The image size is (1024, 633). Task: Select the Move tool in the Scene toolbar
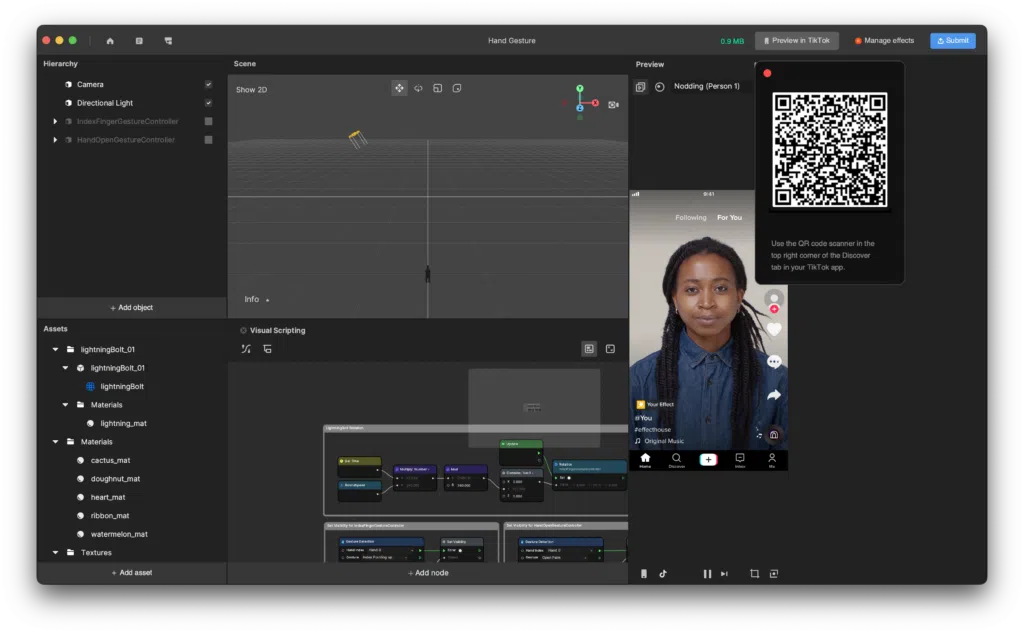pyautogui.click(x=399, y=88)
